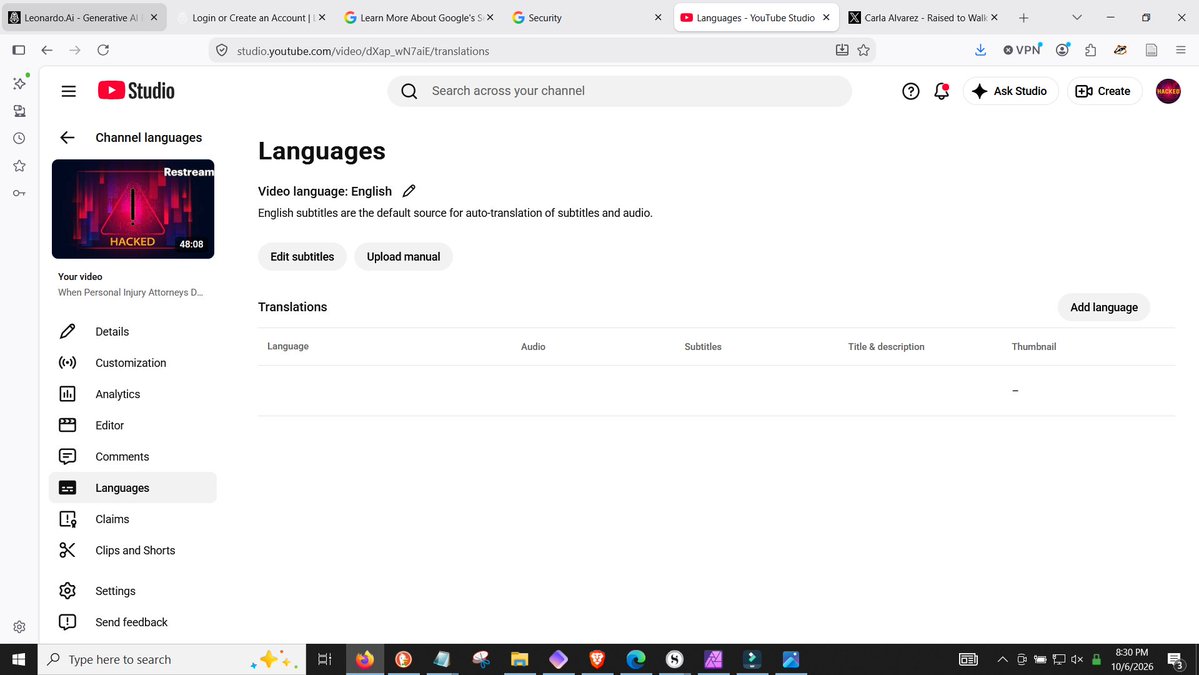Screen dimensions: 1199x675
Task: Open Details in the sidebar
Action: [133, 332]
